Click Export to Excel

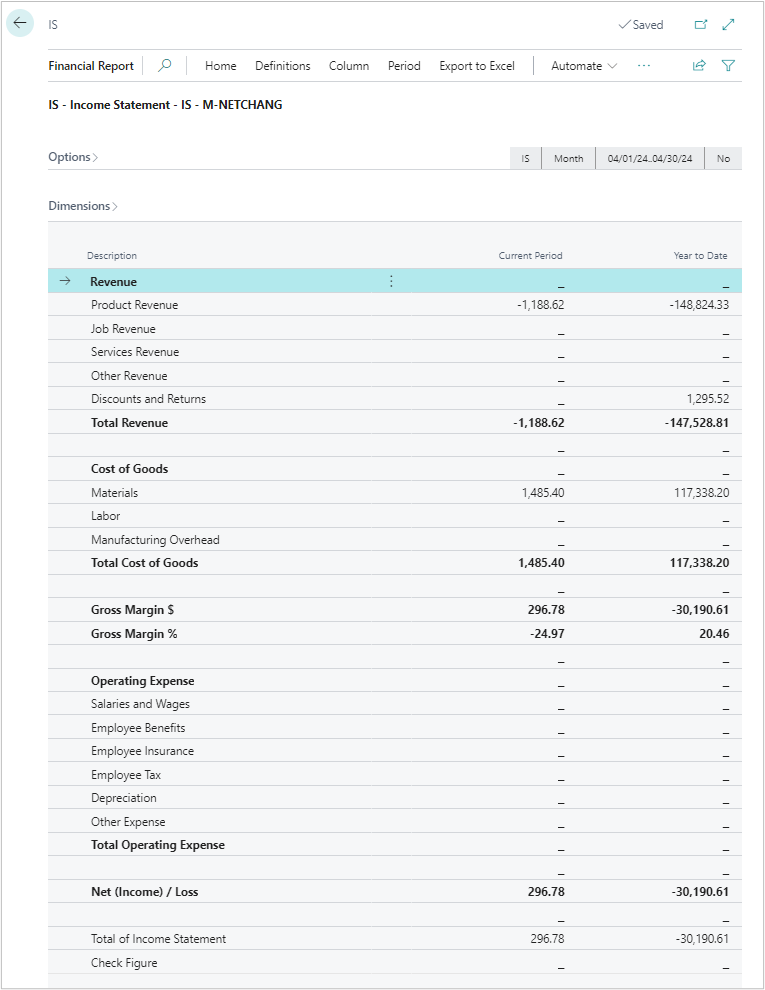477,66
